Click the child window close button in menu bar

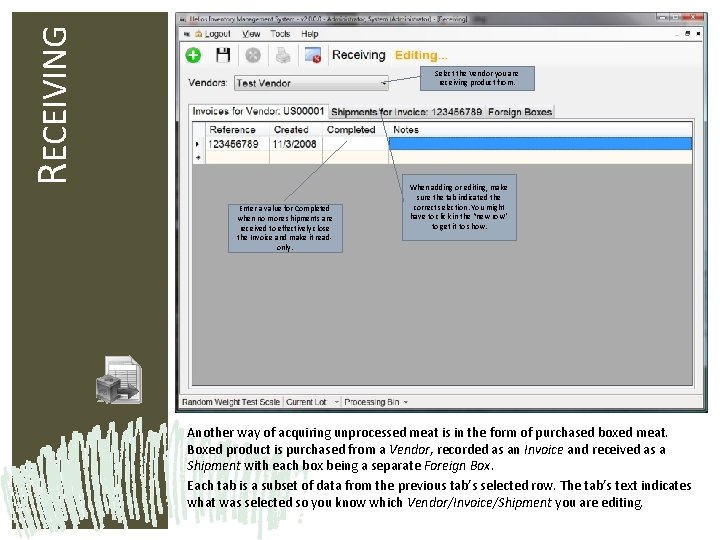click(698, 34)
